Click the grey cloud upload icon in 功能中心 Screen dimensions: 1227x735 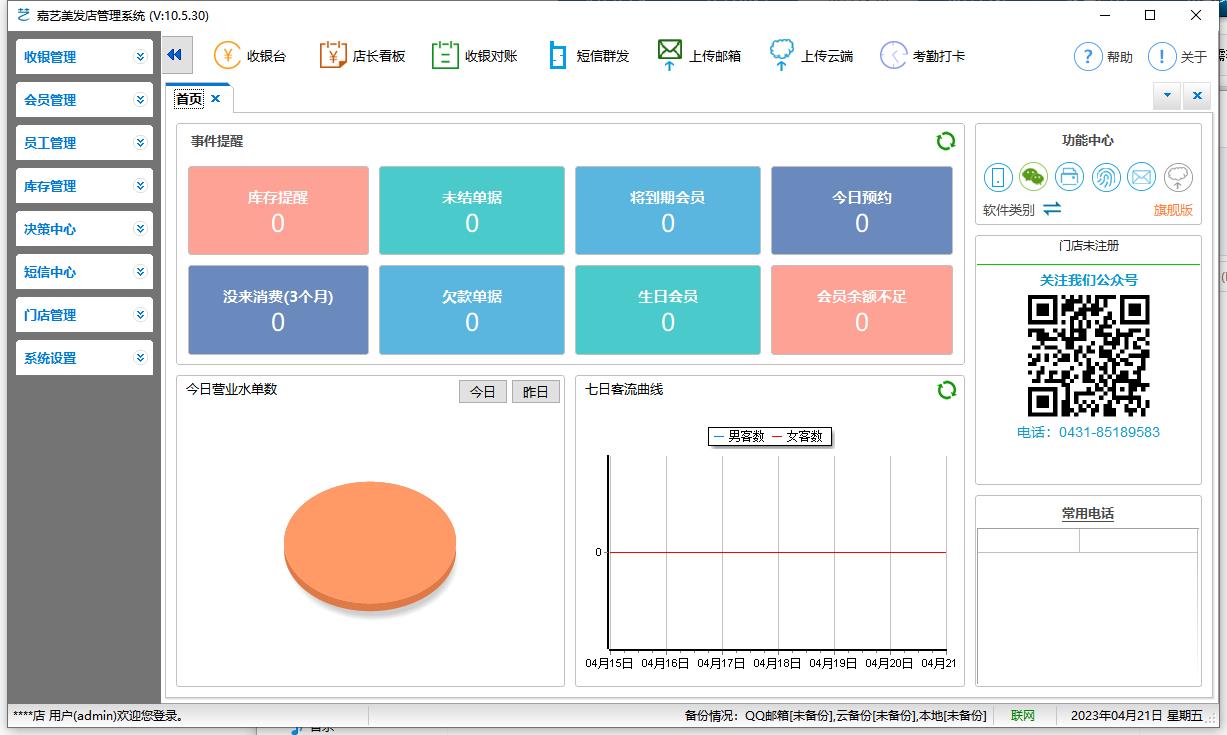1180,178
